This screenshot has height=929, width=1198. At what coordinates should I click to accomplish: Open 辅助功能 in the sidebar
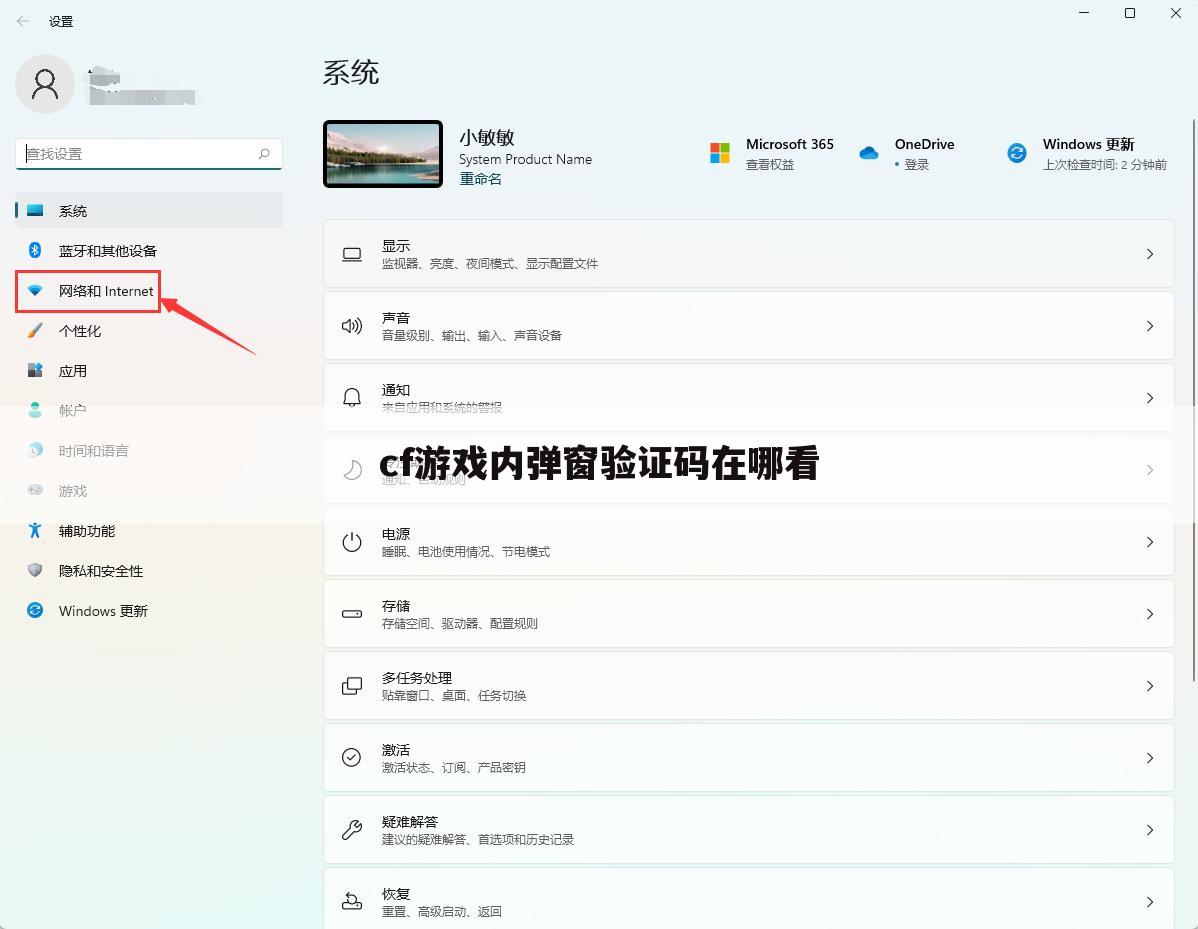coord(149,531)
